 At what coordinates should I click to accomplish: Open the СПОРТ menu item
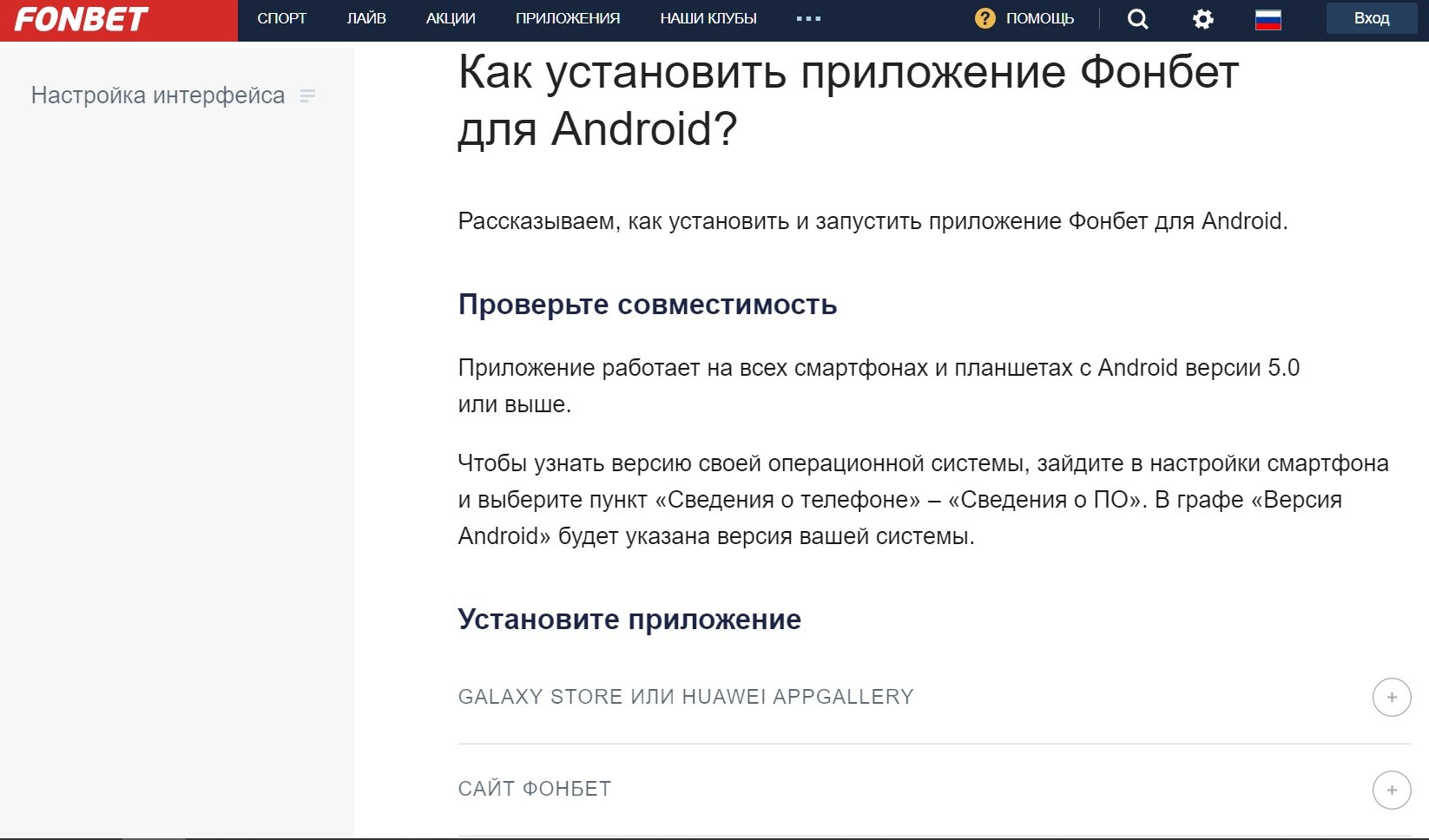[x=282, y=18]
